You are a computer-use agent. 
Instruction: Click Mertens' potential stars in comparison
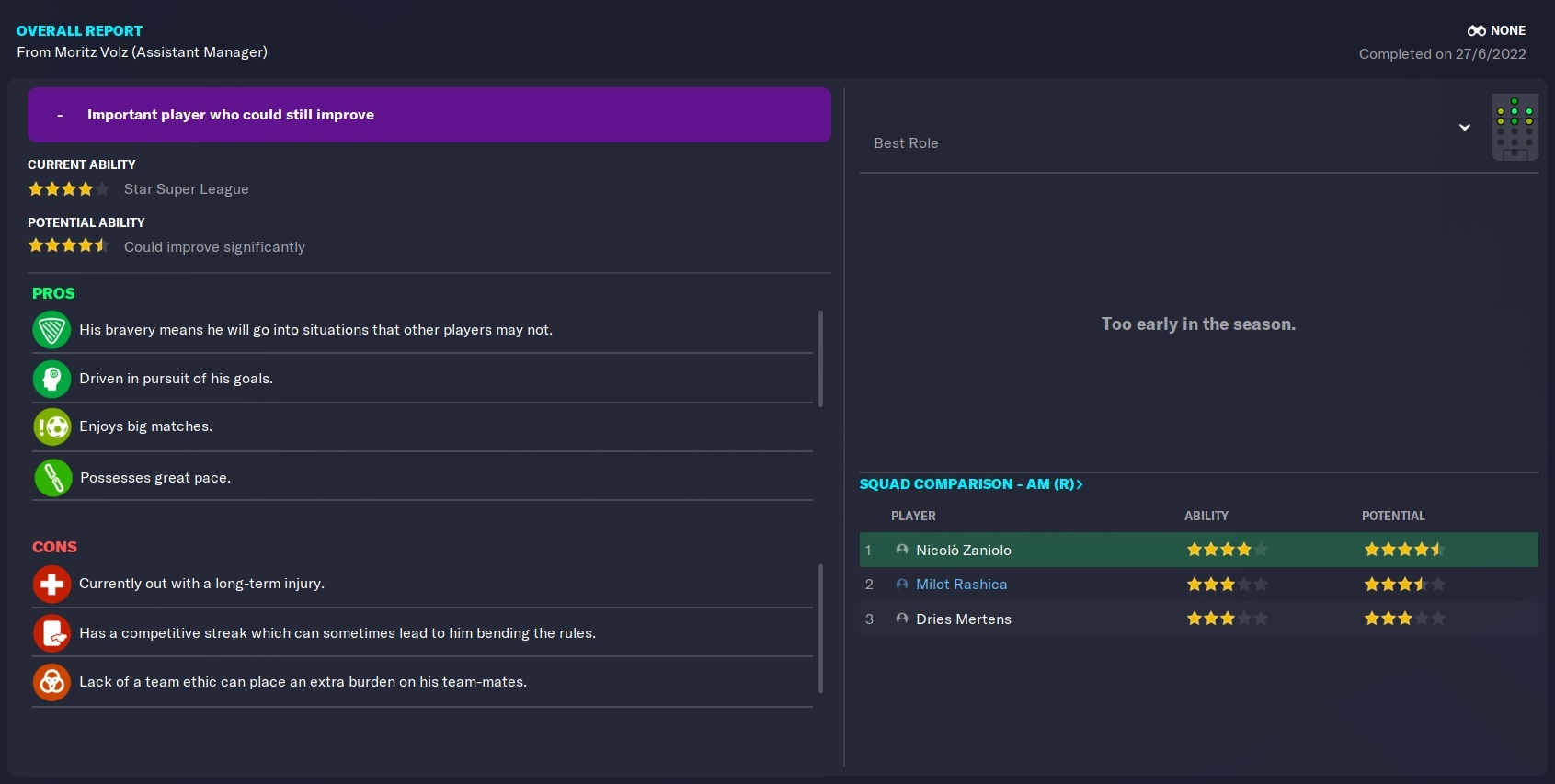(1404, 619)
